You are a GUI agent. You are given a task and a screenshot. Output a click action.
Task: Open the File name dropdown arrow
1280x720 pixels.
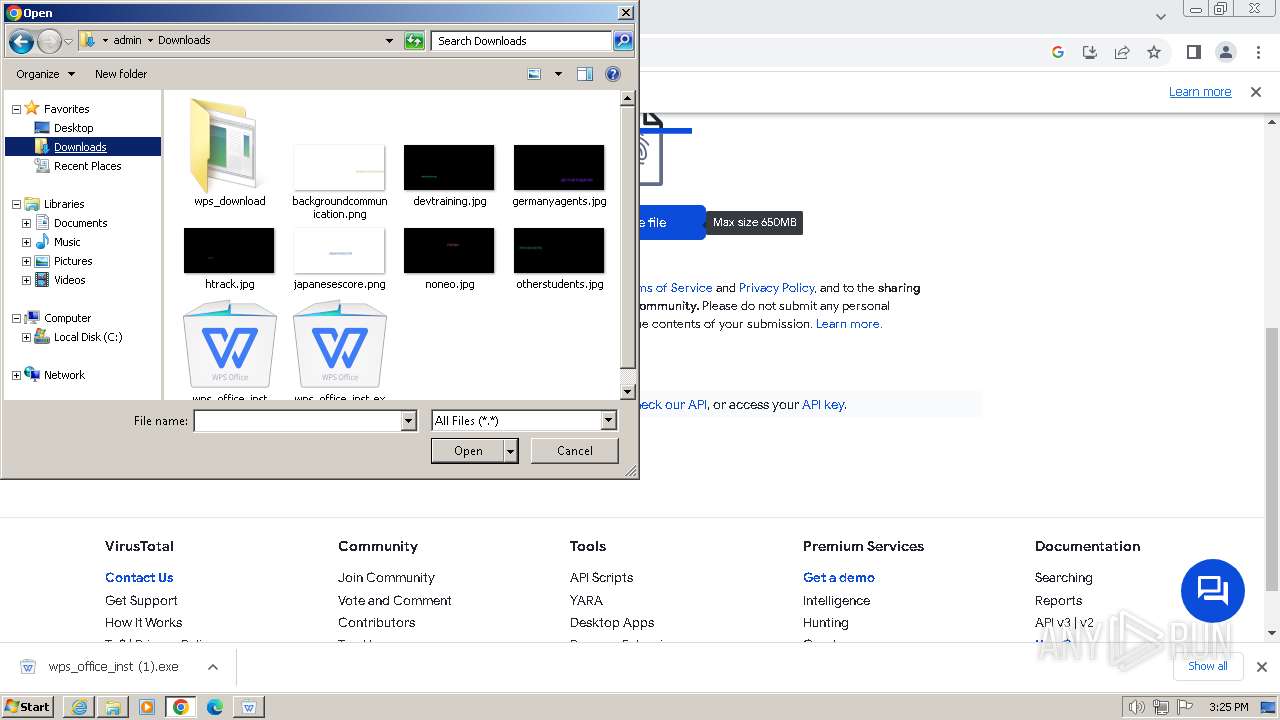408,422
